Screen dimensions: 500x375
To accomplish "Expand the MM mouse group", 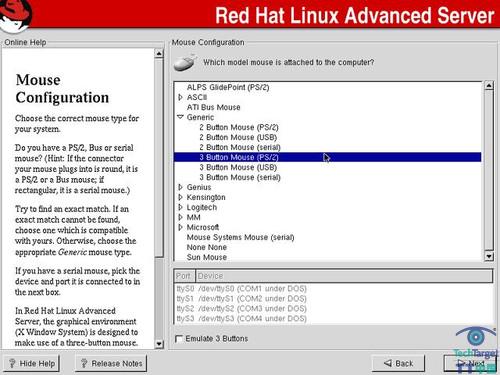I will (x=180, y=217).
